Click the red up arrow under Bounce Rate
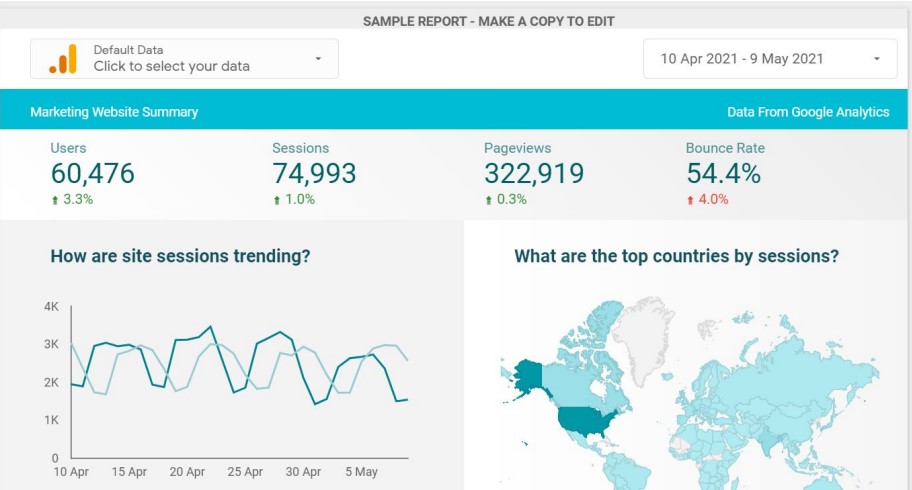 coord(691,200)
